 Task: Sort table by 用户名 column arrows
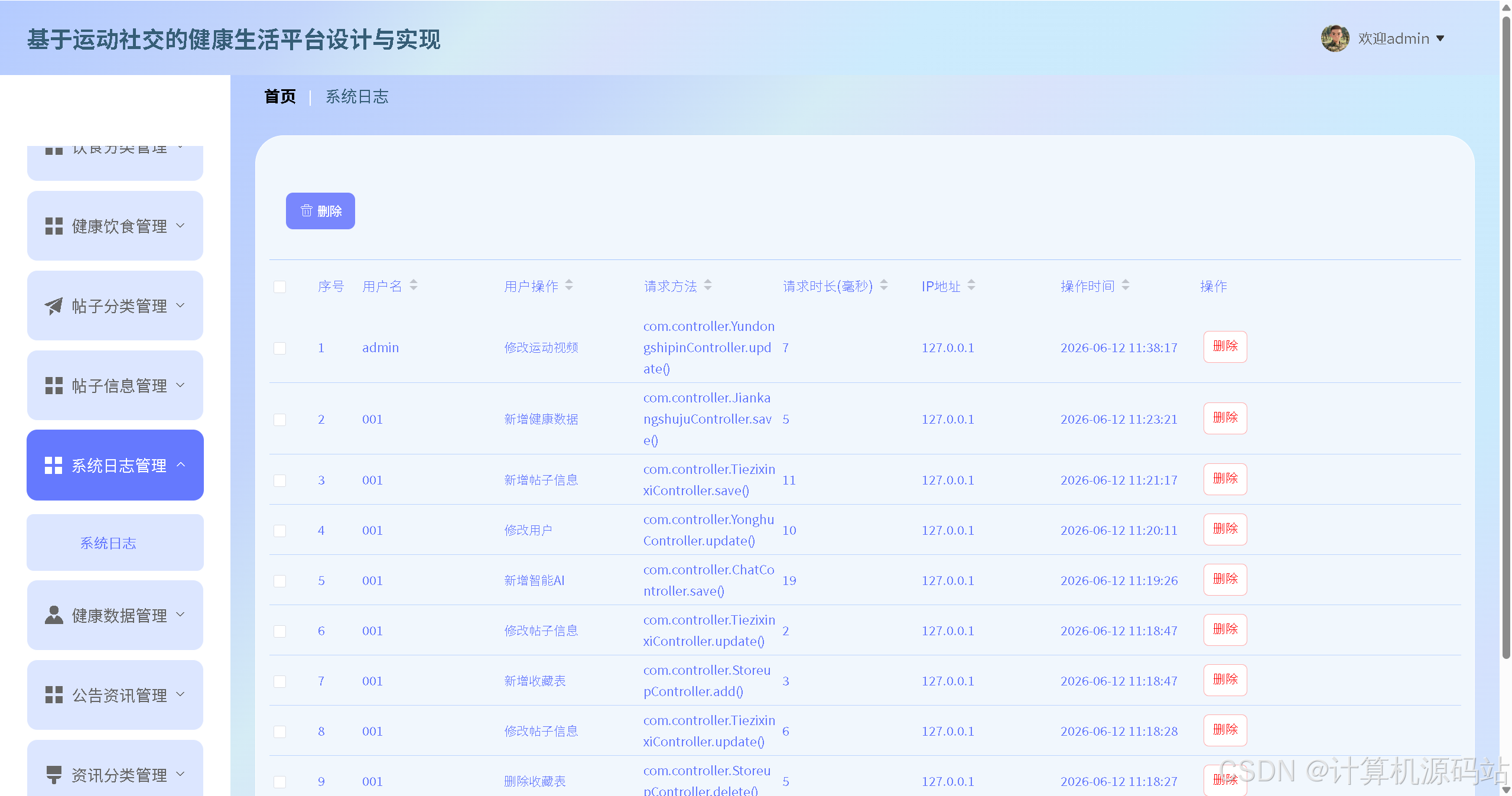[x=414, y=285]
